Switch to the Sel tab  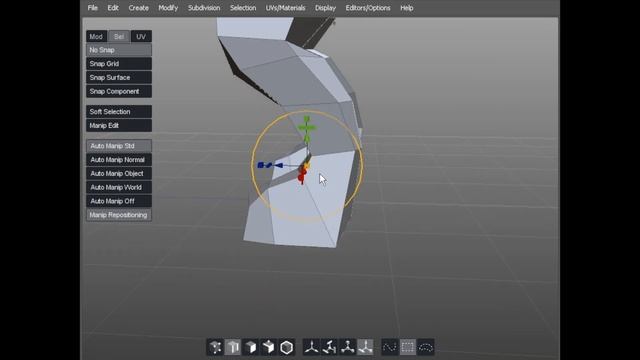tap(119, 36)
